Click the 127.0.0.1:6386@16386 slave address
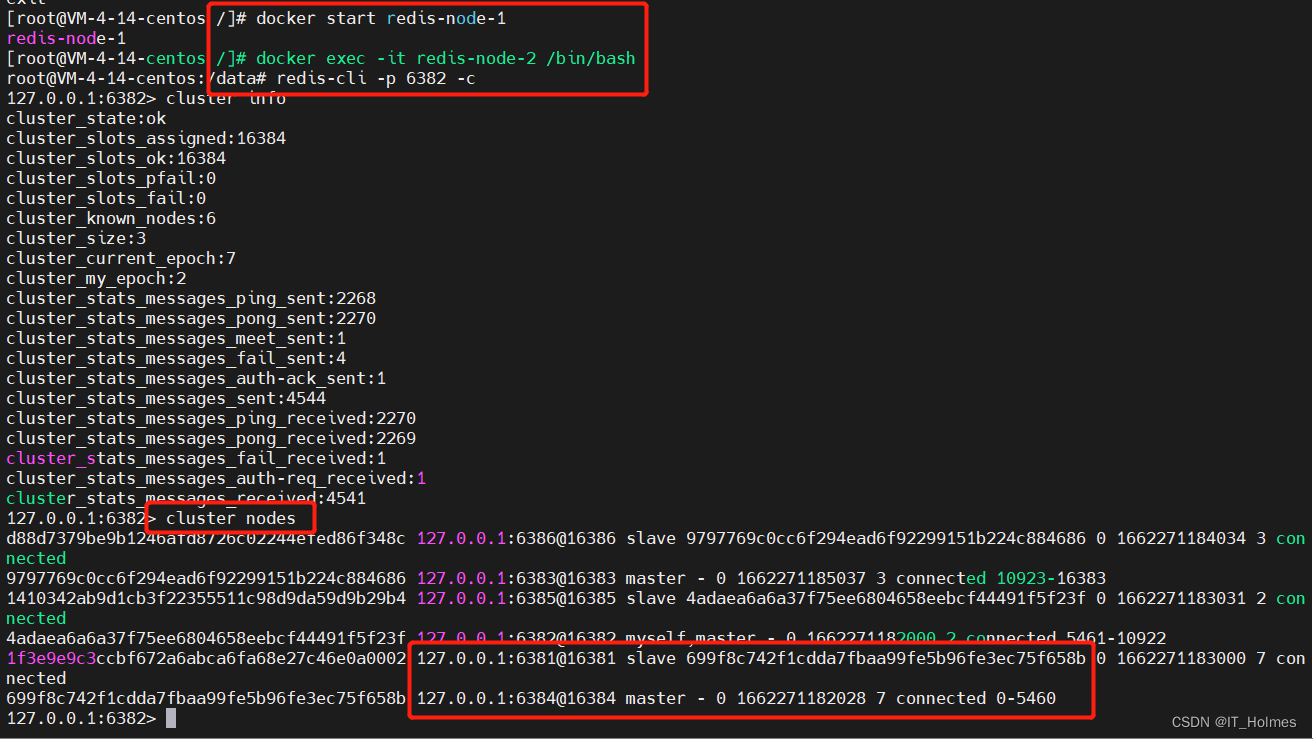The width and height of the screenshot is (1313, 739). click(516, 538)
